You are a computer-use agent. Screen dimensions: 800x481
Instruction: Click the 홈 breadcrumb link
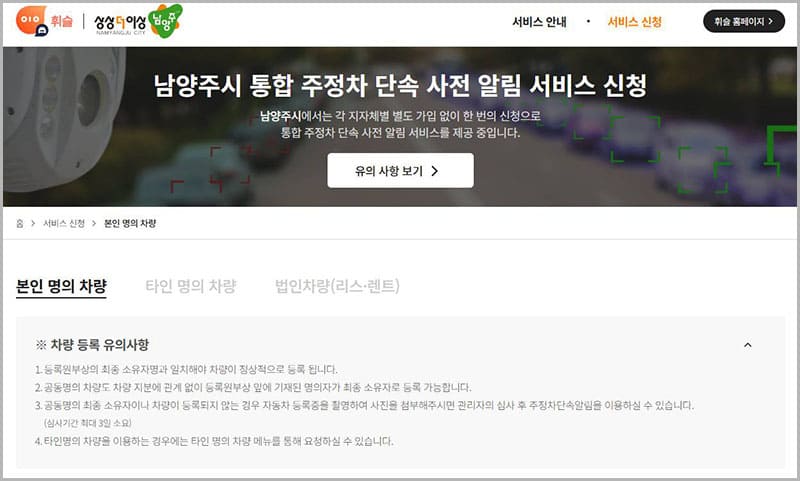click(19, 223)
